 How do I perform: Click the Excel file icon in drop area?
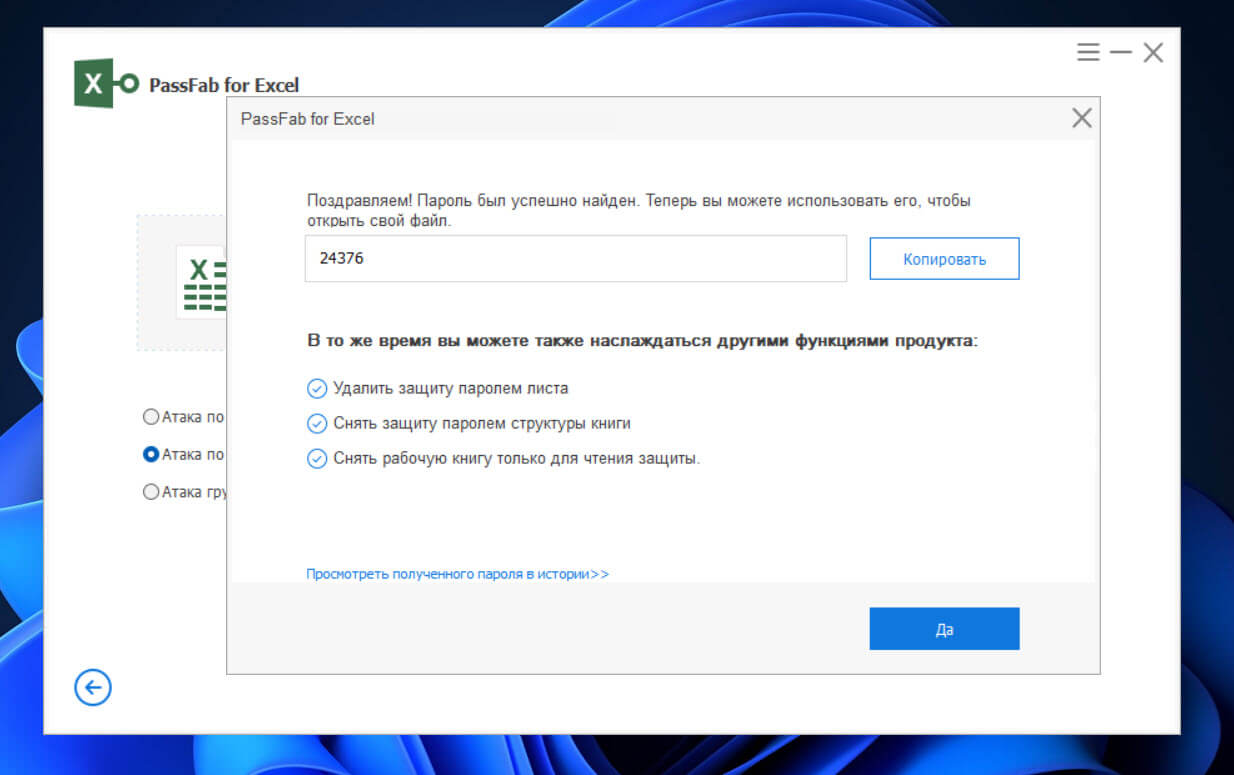tap(203, 283)
